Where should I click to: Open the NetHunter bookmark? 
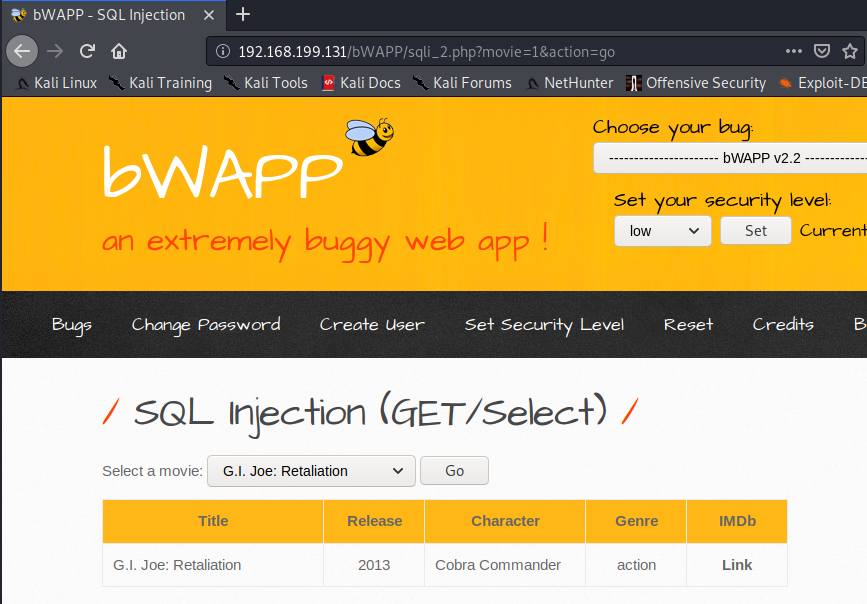click(x=569, y=83)
